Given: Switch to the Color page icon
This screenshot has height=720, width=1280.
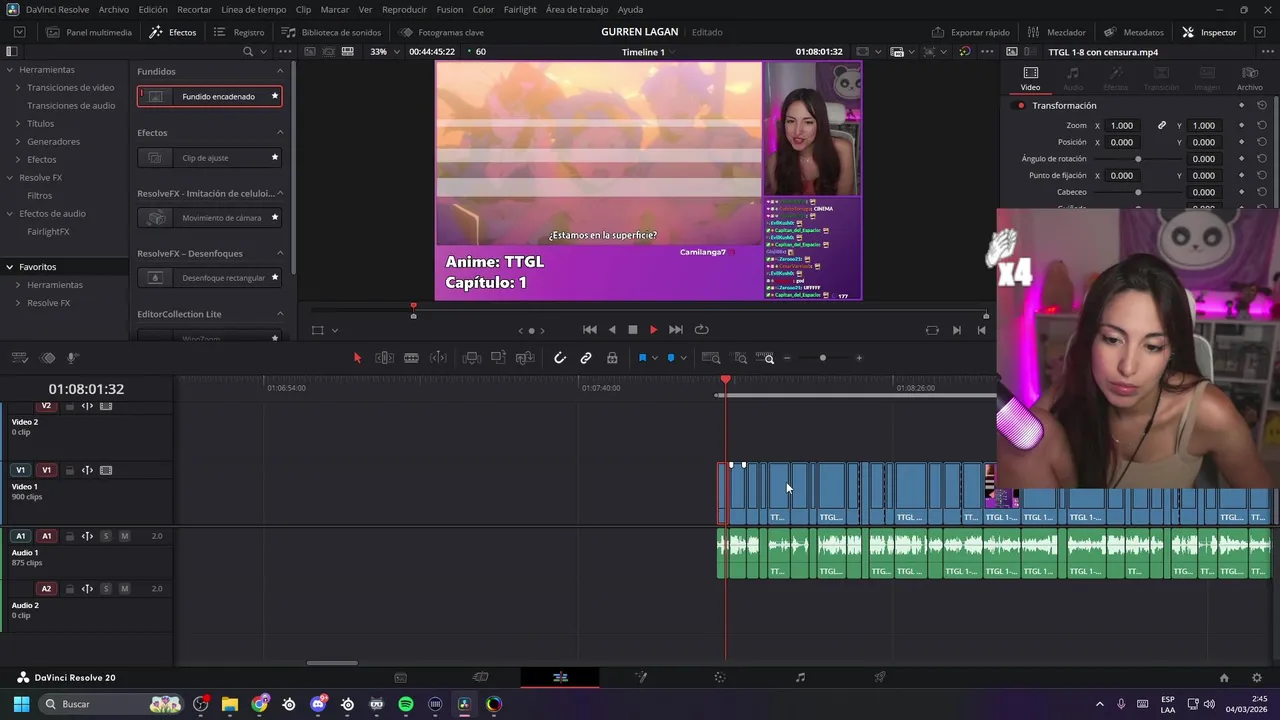Looking at the screenshot, I should click(720, 678).
